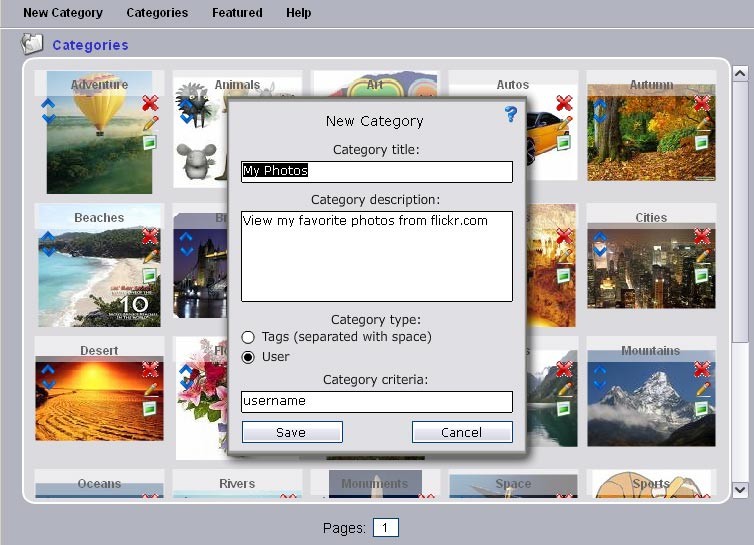The height and width of the screenshot is (545, 754).
Task: Select the Tags (separated with space) option
Action: (248, 337)
